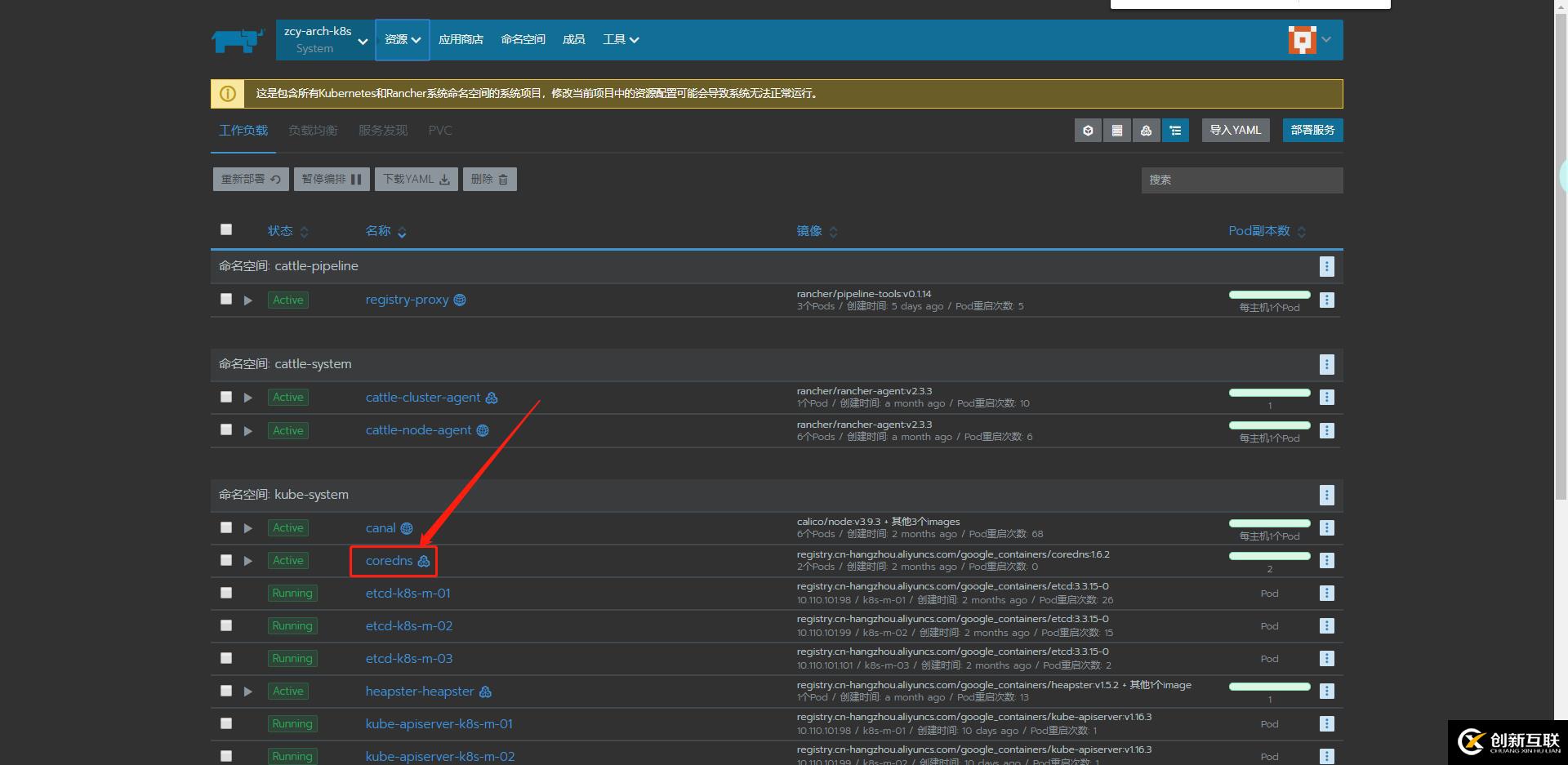1568x765 pixels.
Task: Open the cattle-pipeline namespace action menu
Action: pyautogui.click(x=1327, y=266)
